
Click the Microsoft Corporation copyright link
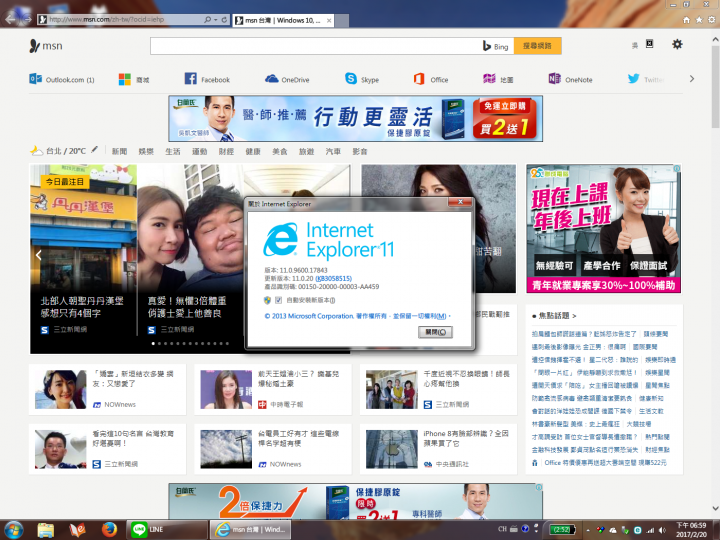(355, 316)
